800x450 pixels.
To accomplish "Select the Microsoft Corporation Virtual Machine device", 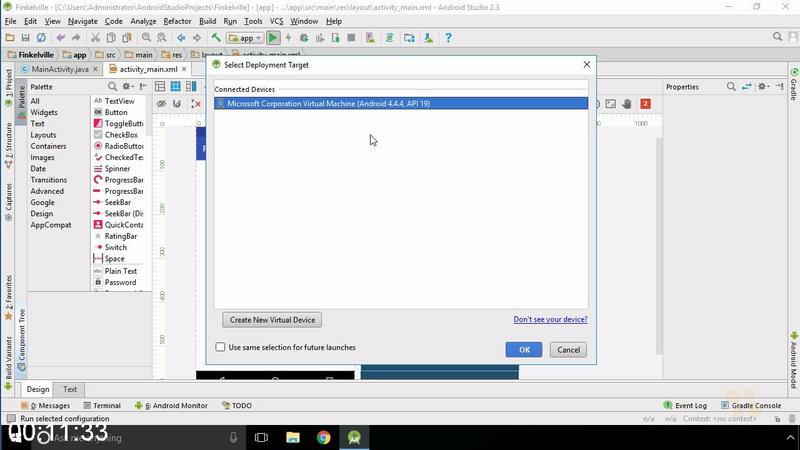I will 401,104.
